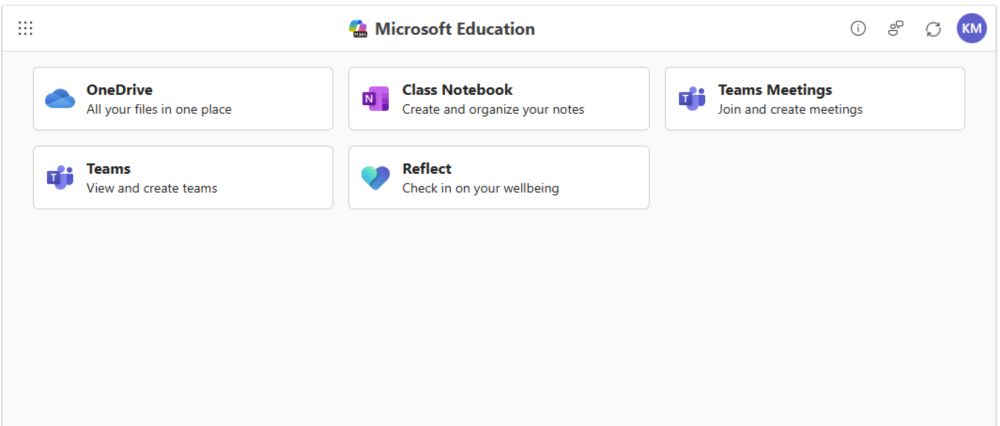The image size is (1000, 426).
Task: Click the Microsoft Education logo
Action: (358, 29)
